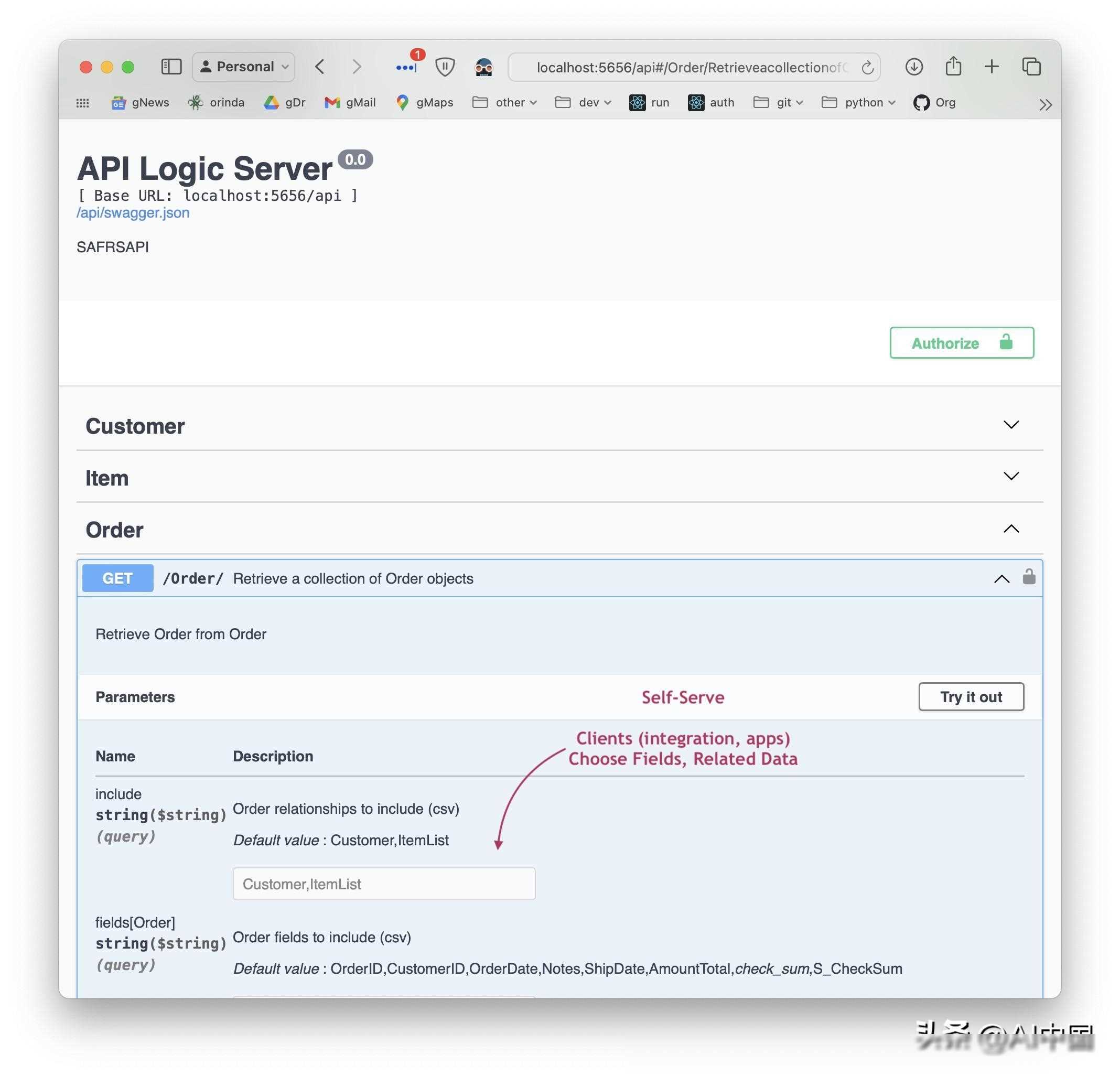Click the GET method badge for /Order/
This screenshot has width=1120, height=1076.
point(117,578)
